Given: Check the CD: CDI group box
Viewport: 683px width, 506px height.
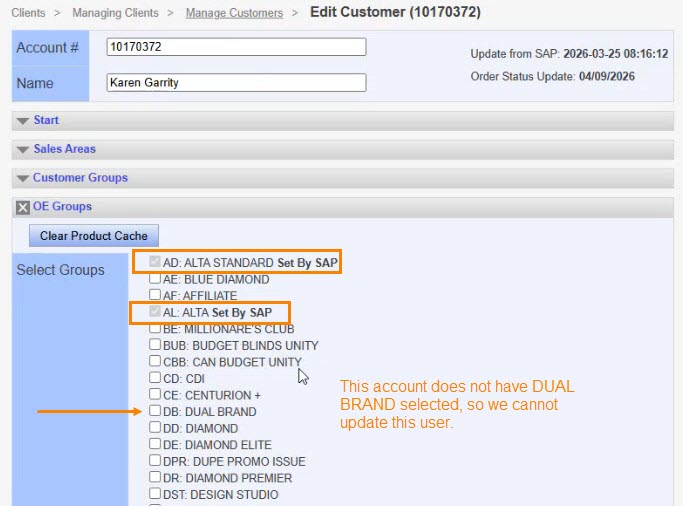Looking at the screenshot, I should tap(155, 378).
